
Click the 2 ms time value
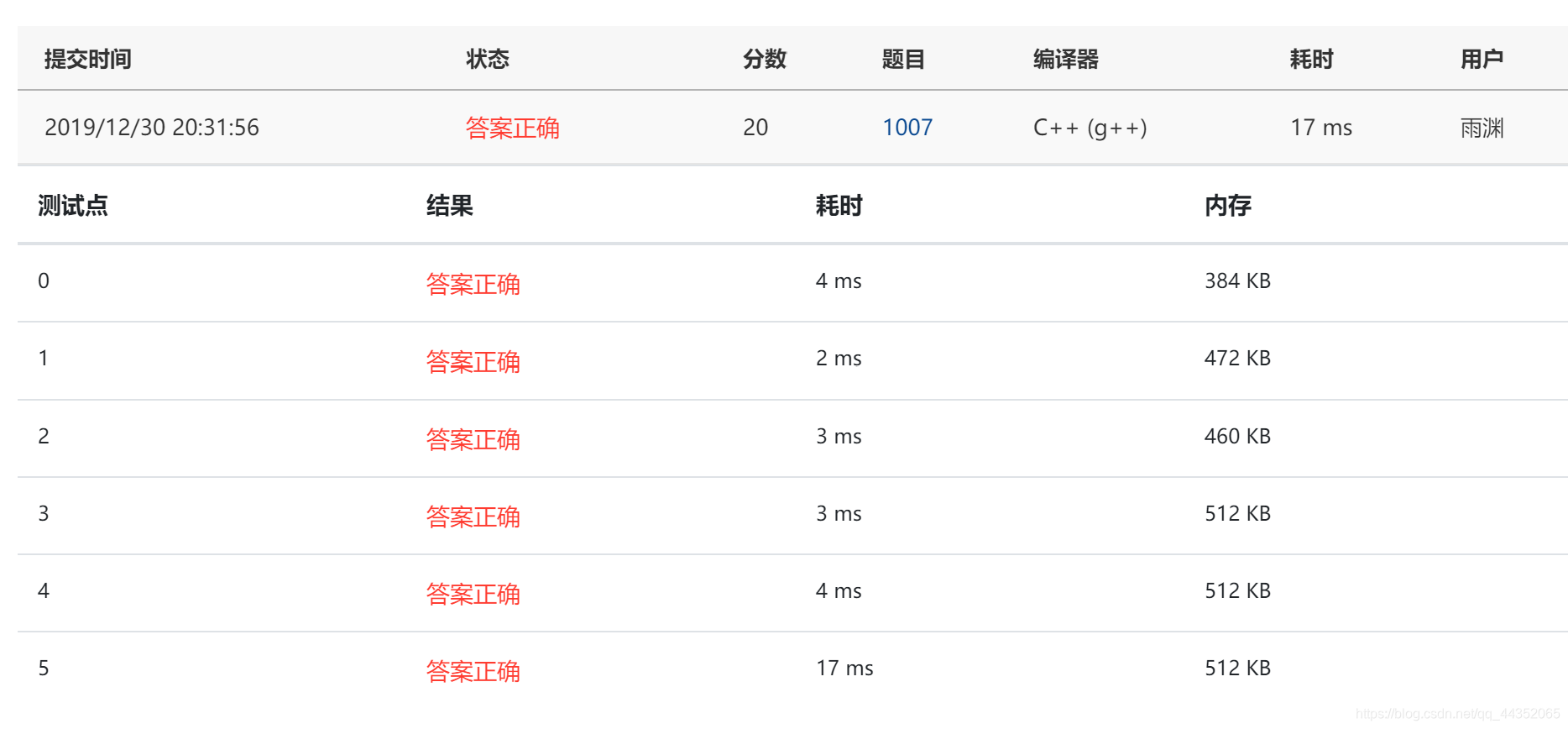[839, 358]
